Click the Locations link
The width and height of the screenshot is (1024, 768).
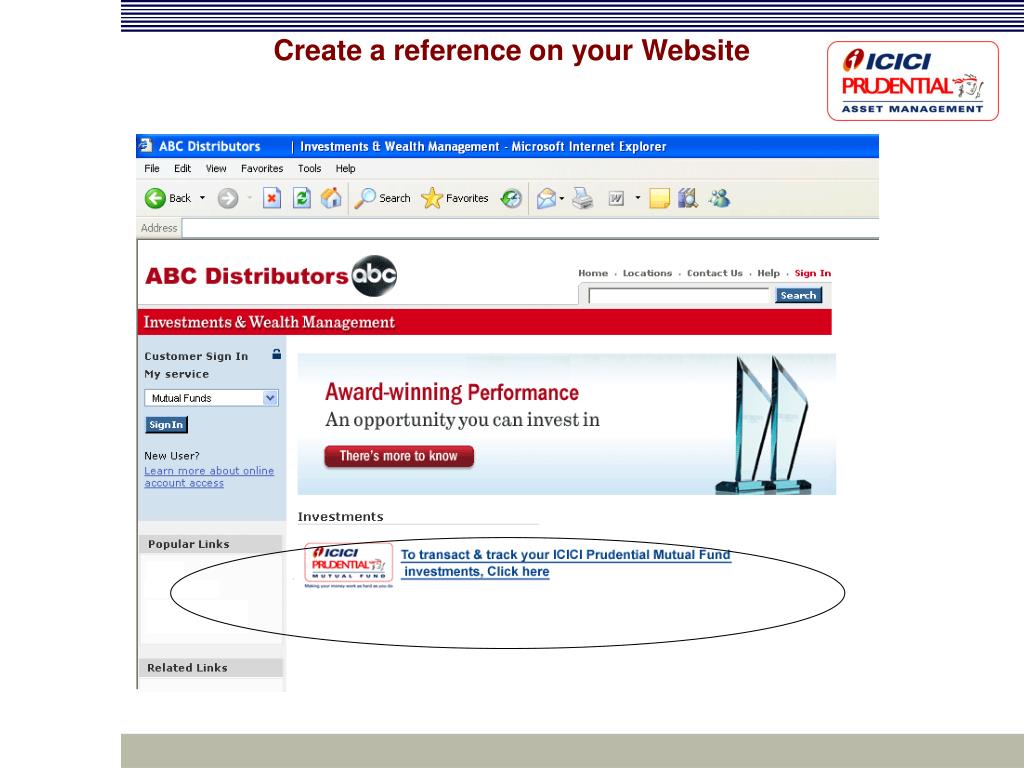[647, 273]
